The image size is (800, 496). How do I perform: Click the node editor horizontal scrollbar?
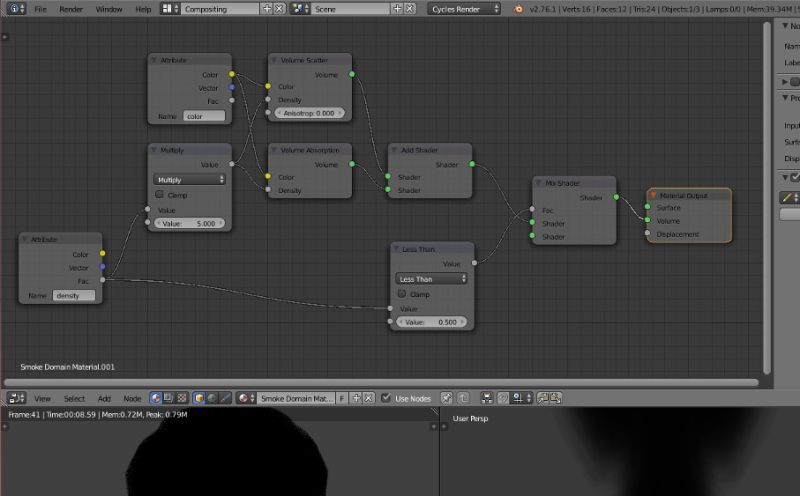pyautogui.click(x=381, y=382)
